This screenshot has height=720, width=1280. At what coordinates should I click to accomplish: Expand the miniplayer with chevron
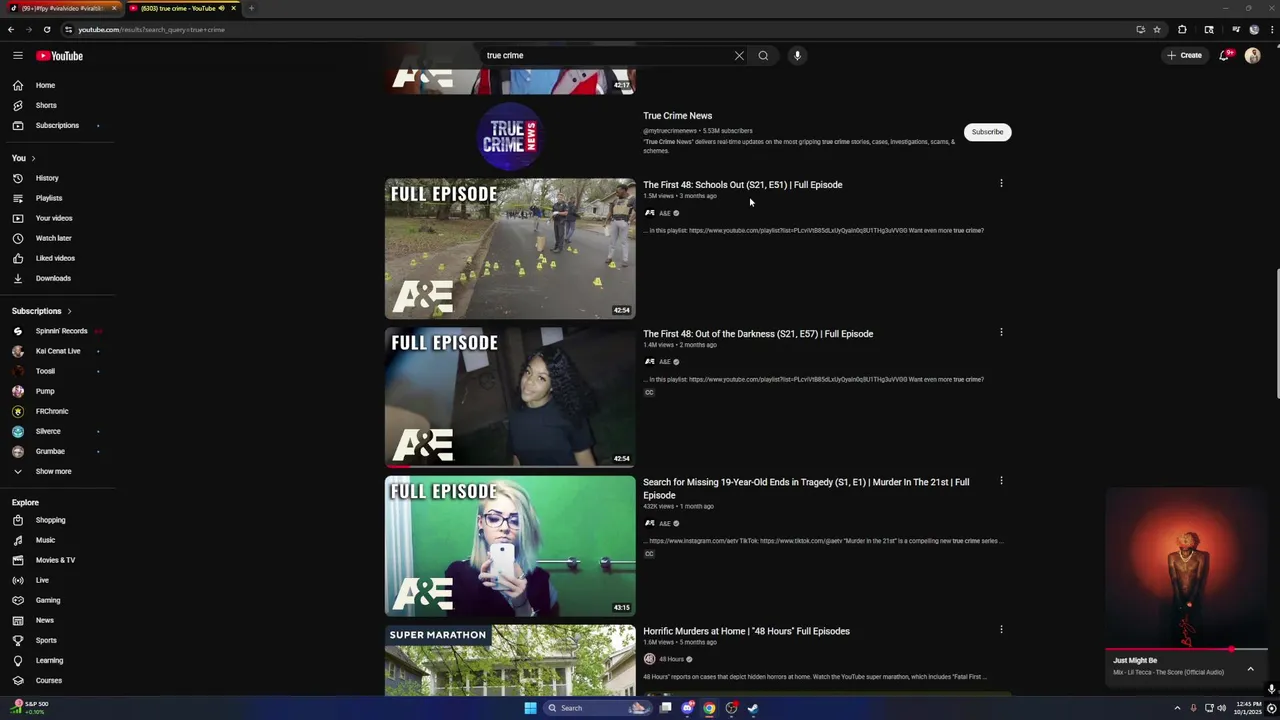pos(1250,669)
